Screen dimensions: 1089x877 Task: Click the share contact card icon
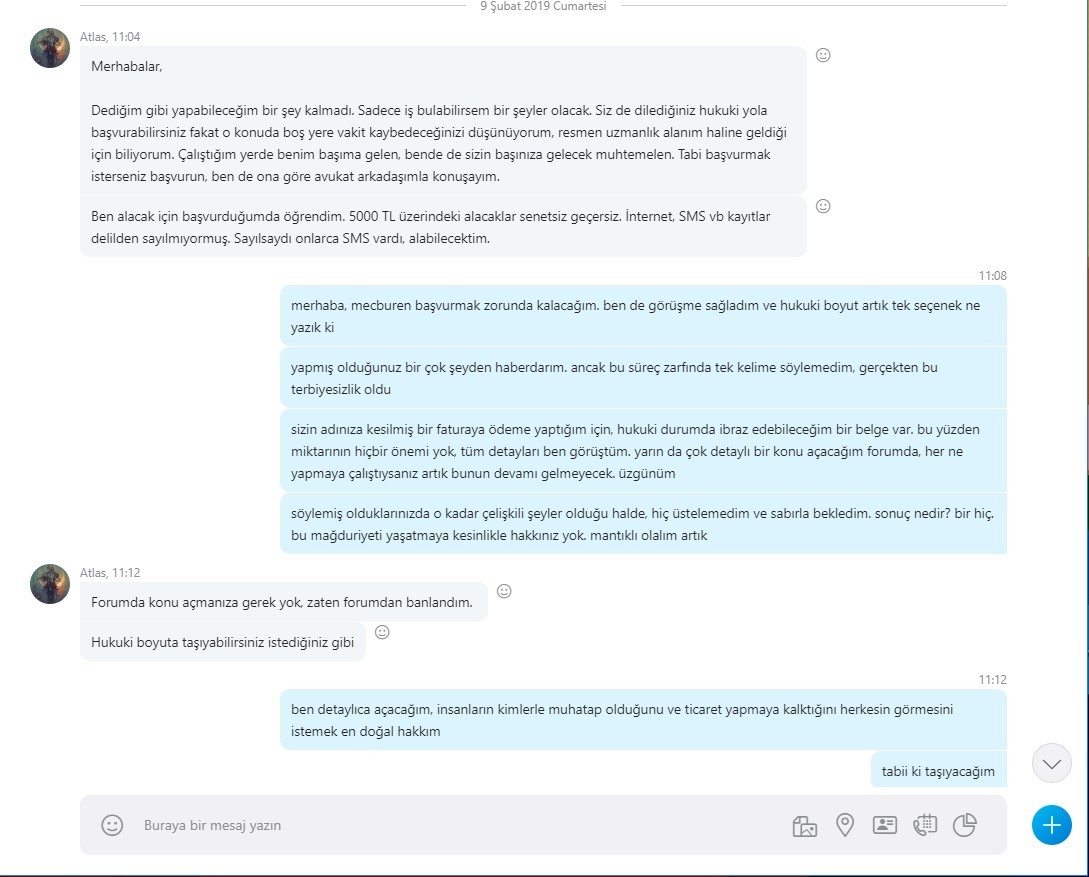(884, 825)
